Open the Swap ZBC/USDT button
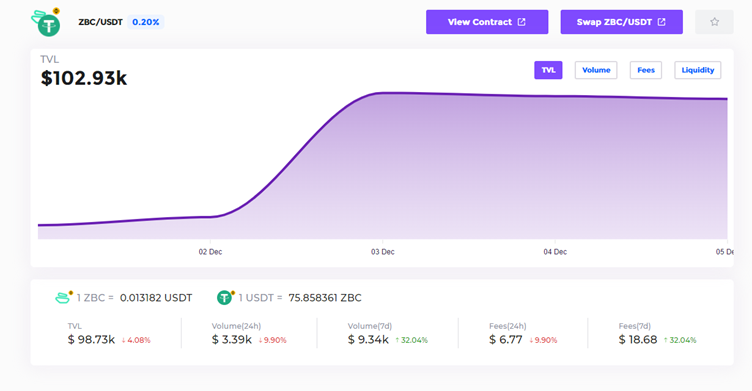 (x=622, y=22)
